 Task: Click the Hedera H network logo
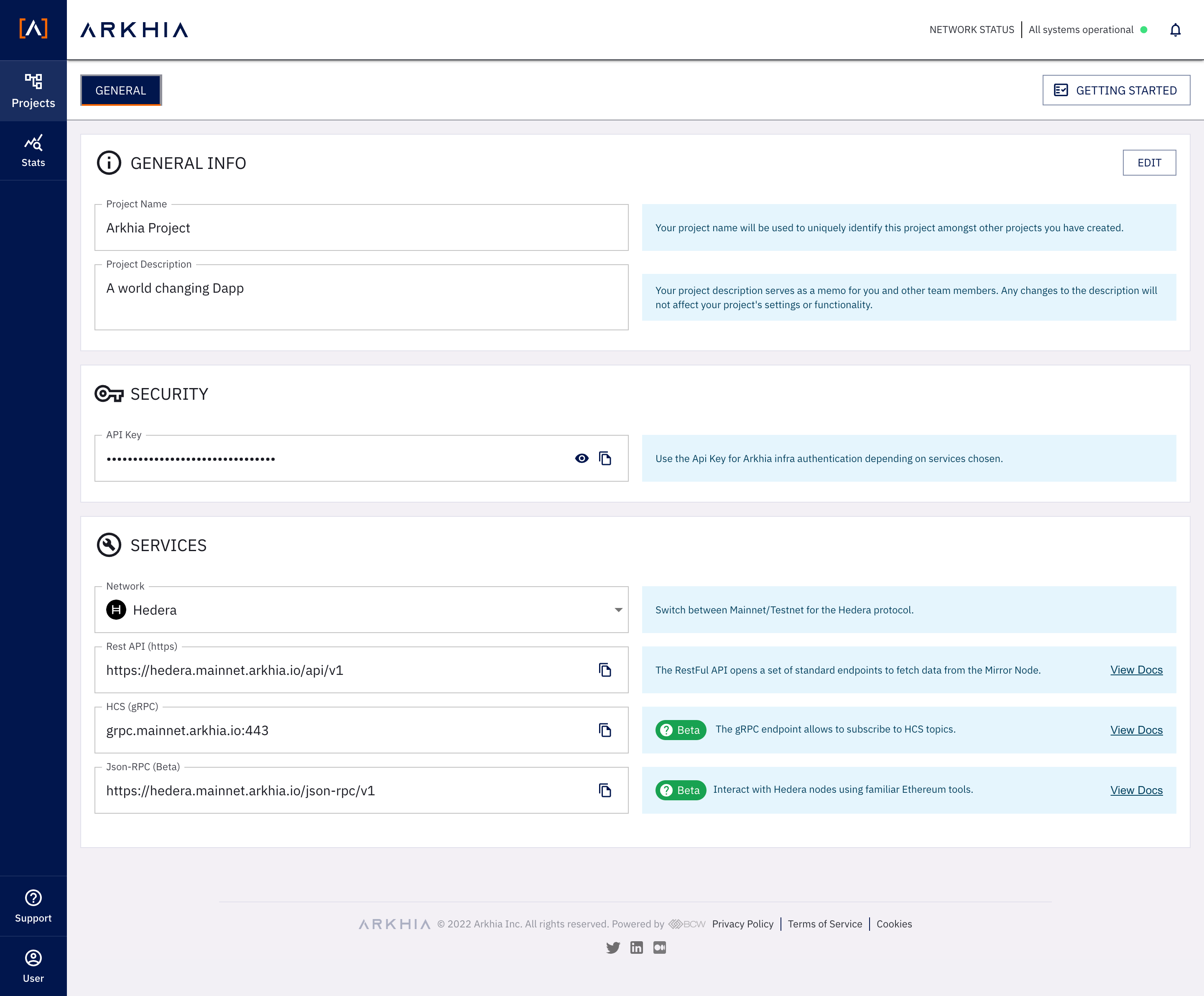pyautogui.click(x=116, y=610)
